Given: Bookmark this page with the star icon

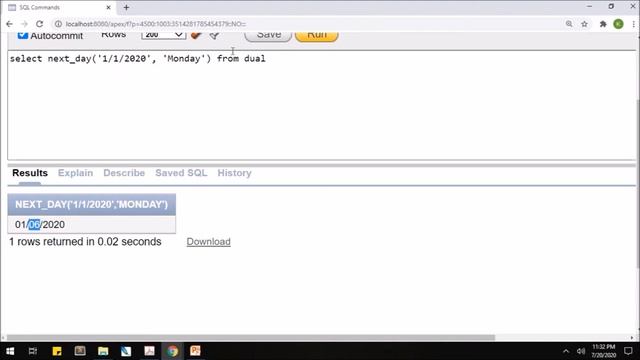Looking at the screenshot, I should click(584, 24).
